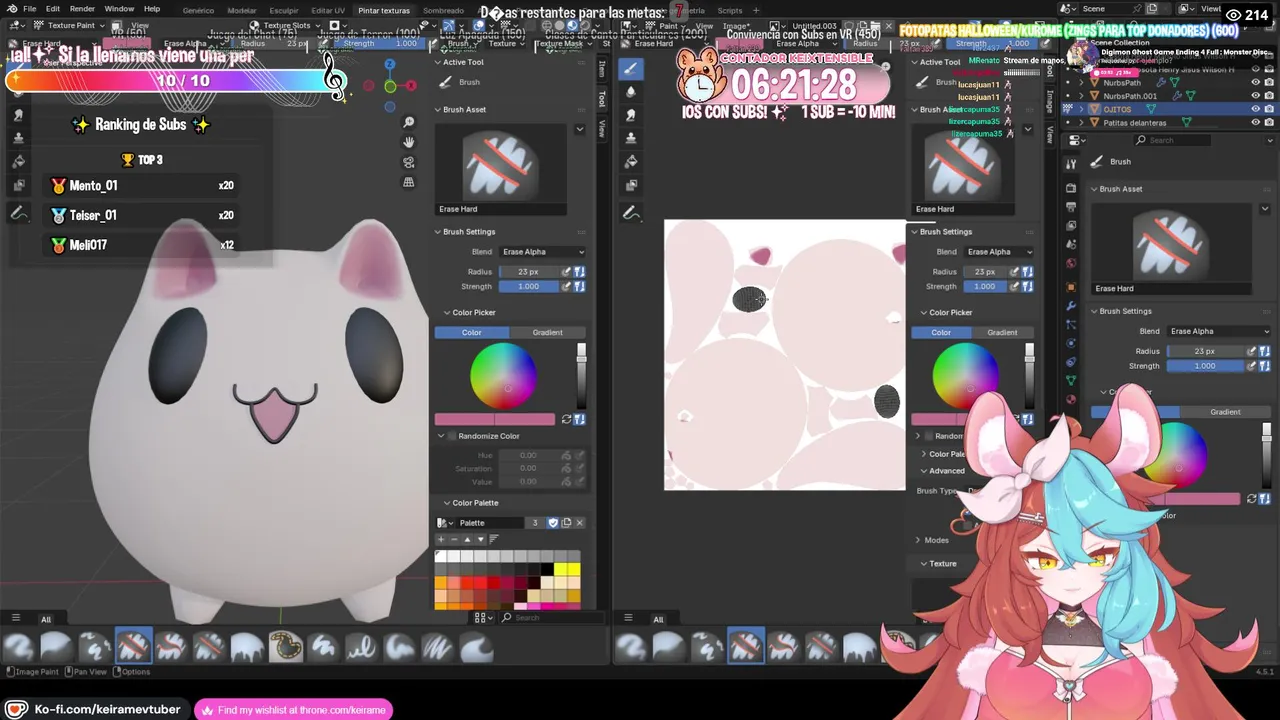
Task: Open Texture Slots dropdown in header
Action: click(x=285, y=25)
